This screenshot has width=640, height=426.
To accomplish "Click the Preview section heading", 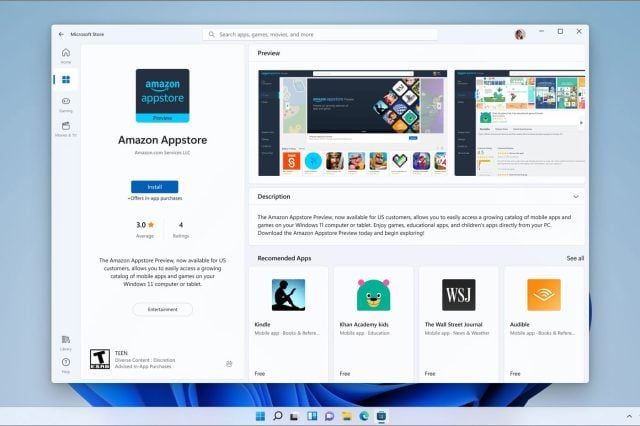I will pos(269,53).
